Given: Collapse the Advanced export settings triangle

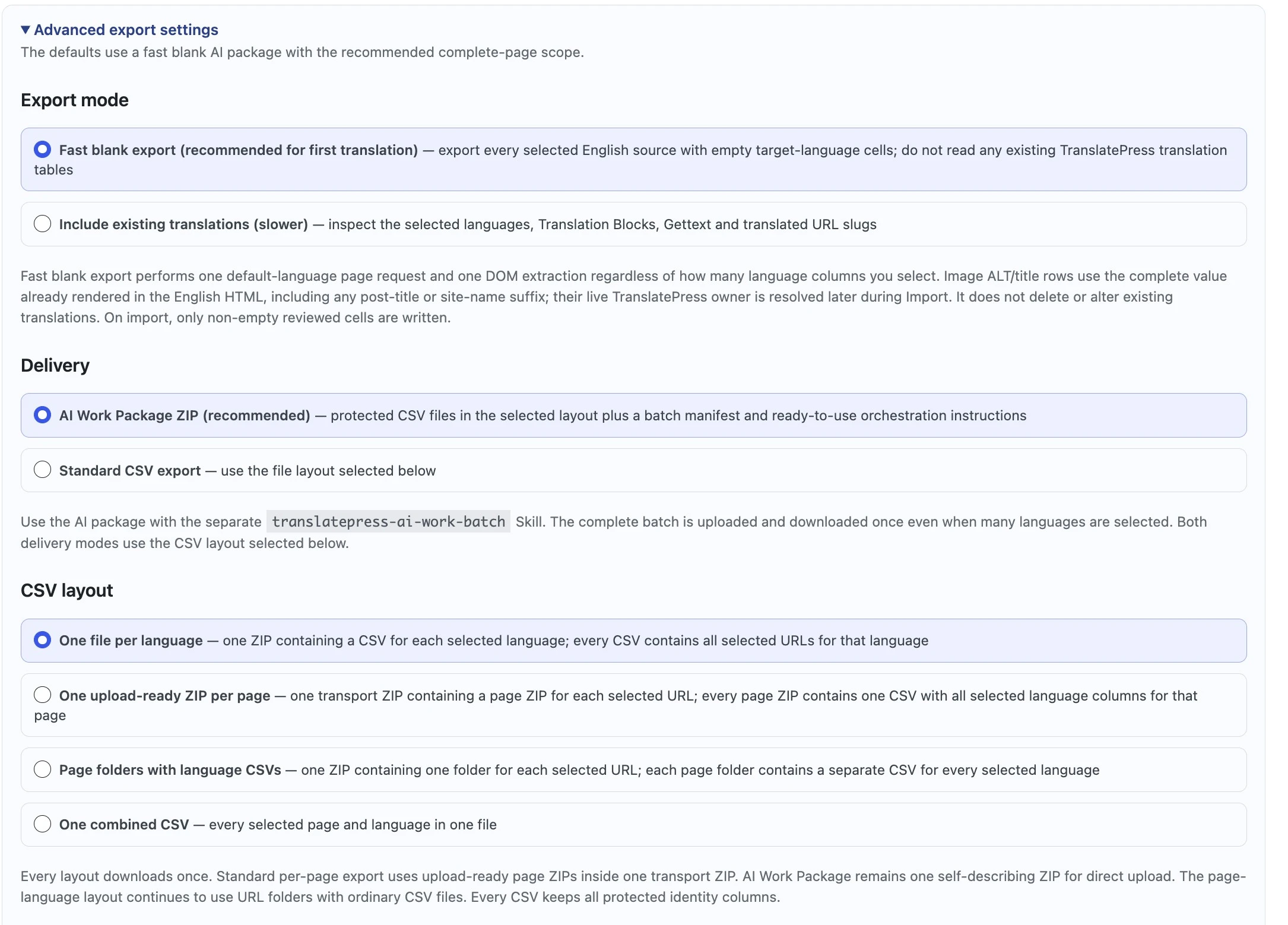Looking at the screenshot, I should tap(26, 30).
